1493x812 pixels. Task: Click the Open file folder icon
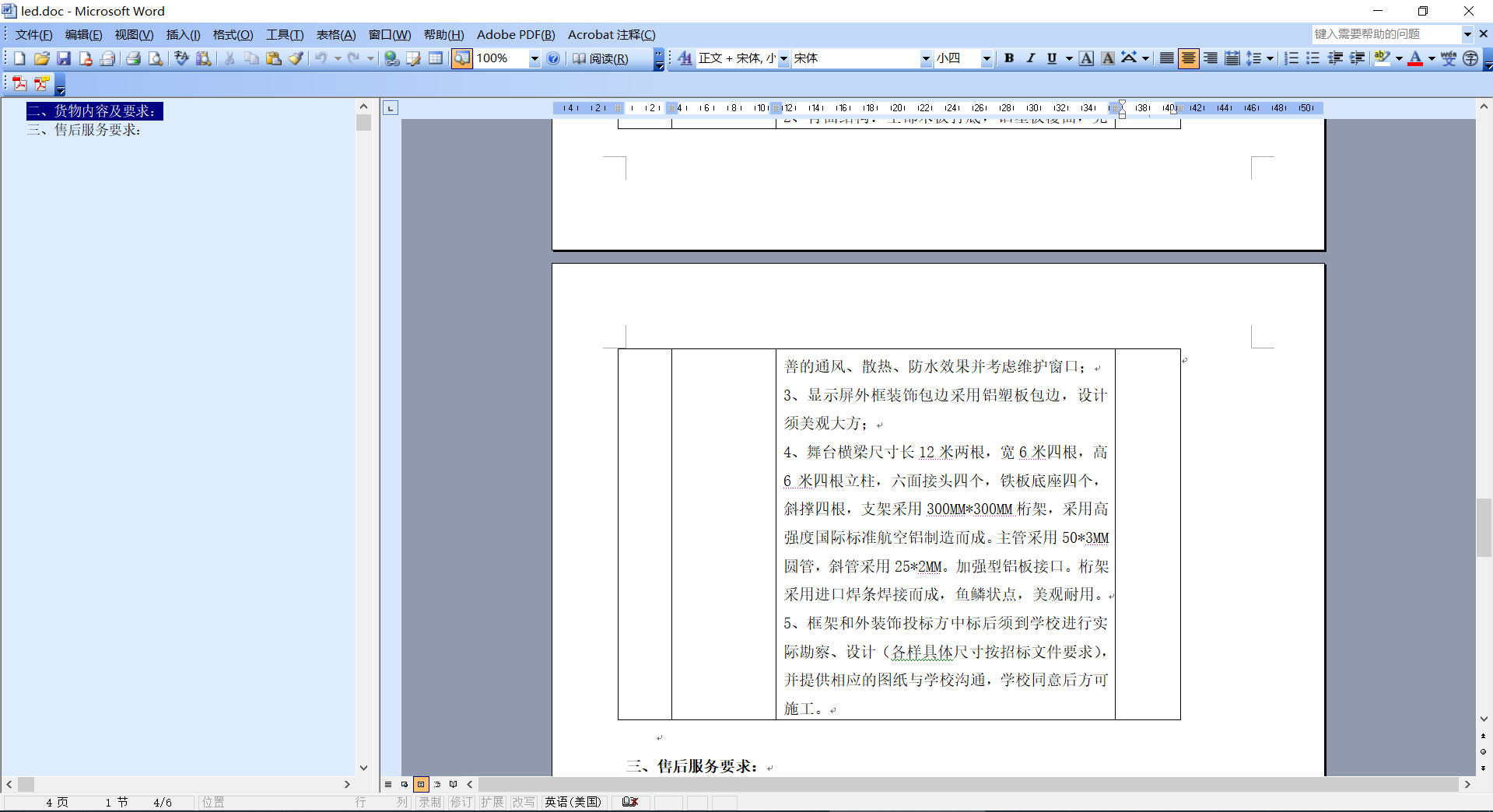41,58
